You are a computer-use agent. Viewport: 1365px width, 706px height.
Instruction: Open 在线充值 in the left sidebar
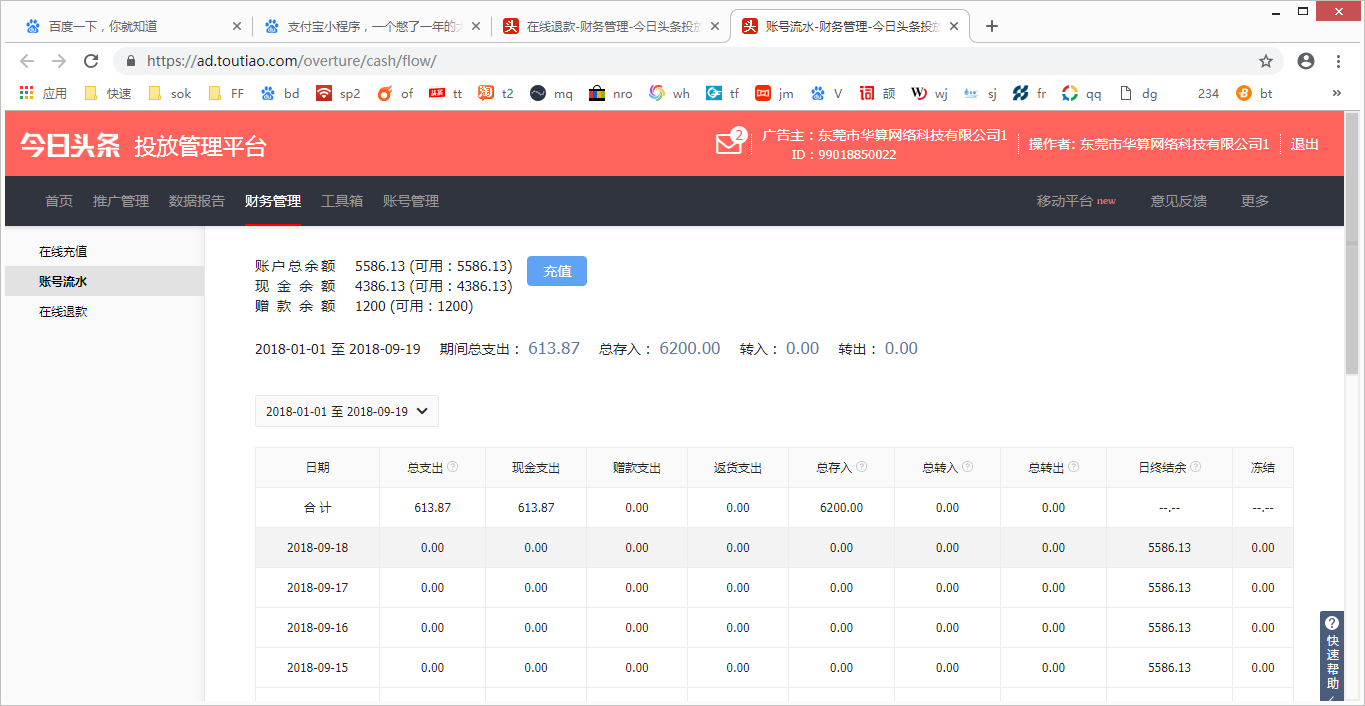(63, 252)
